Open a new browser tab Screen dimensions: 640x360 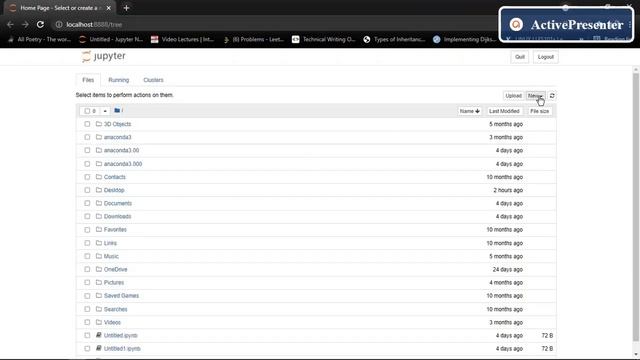click(126, 8)
